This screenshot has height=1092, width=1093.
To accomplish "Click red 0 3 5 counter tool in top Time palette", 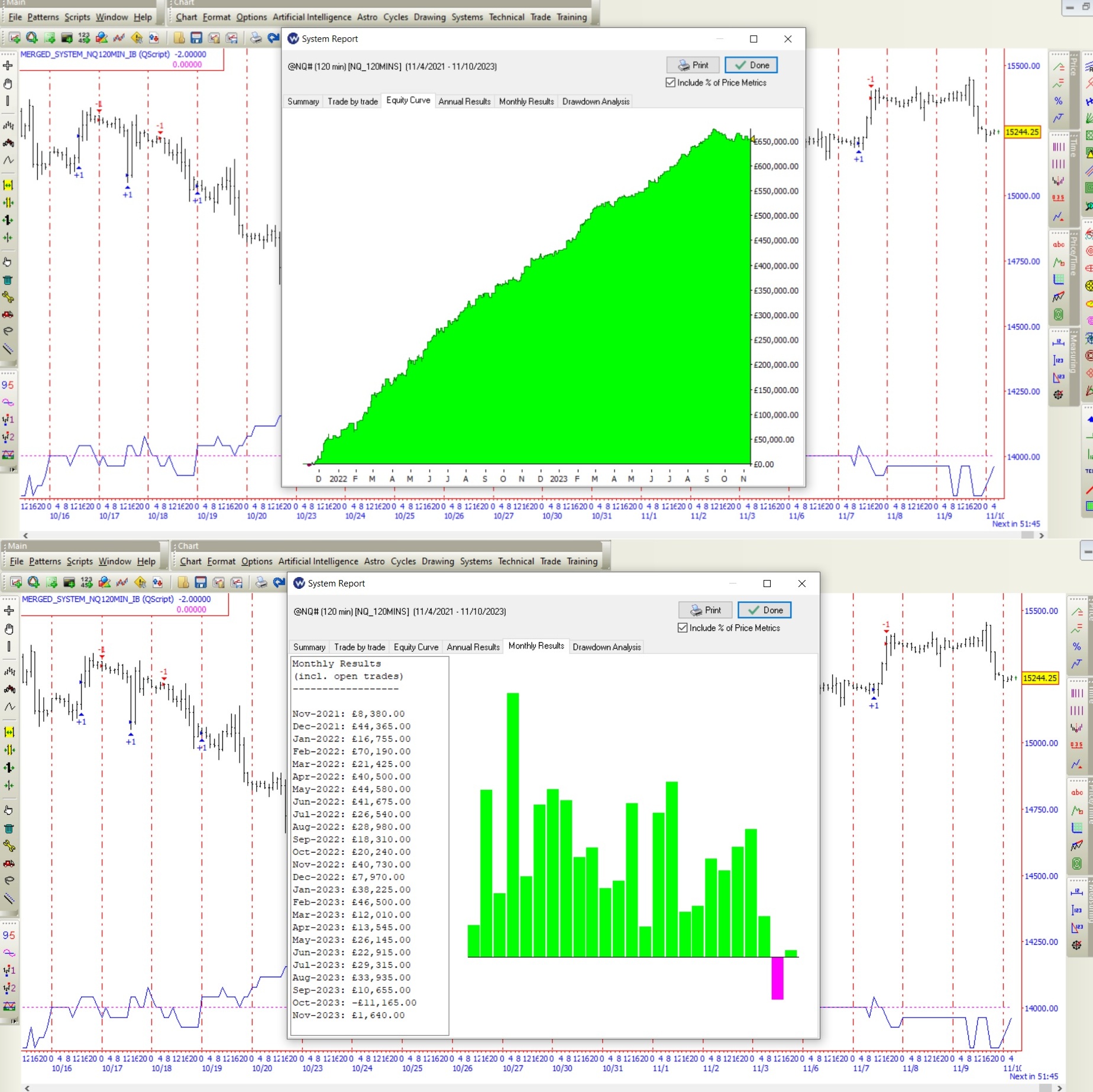I will 1058,198.
